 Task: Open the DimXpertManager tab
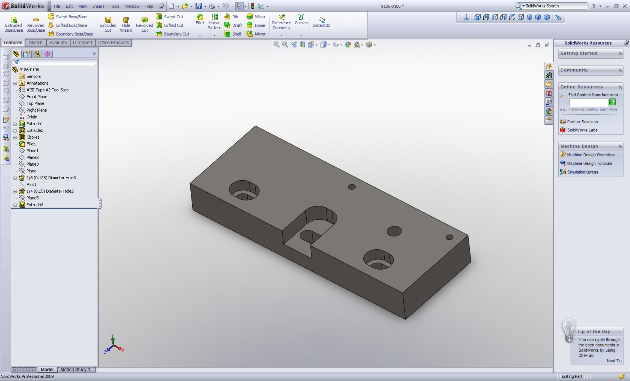click(47, 54)
